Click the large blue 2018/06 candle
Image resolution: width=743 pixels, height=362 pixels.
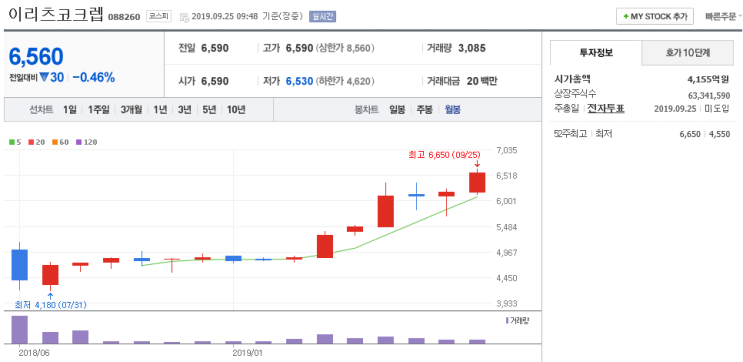[19, 265]
